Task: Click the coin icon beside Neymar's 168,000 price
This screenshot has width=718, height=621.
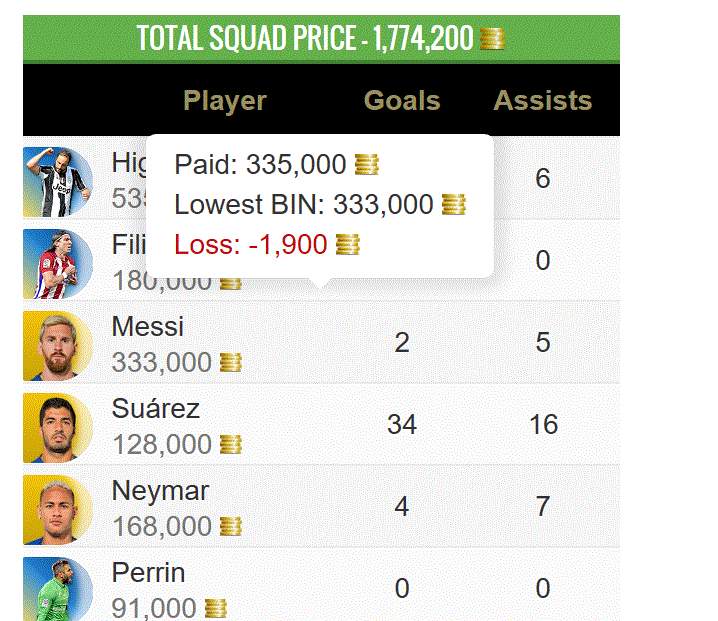Action: (x=230, y=526)
